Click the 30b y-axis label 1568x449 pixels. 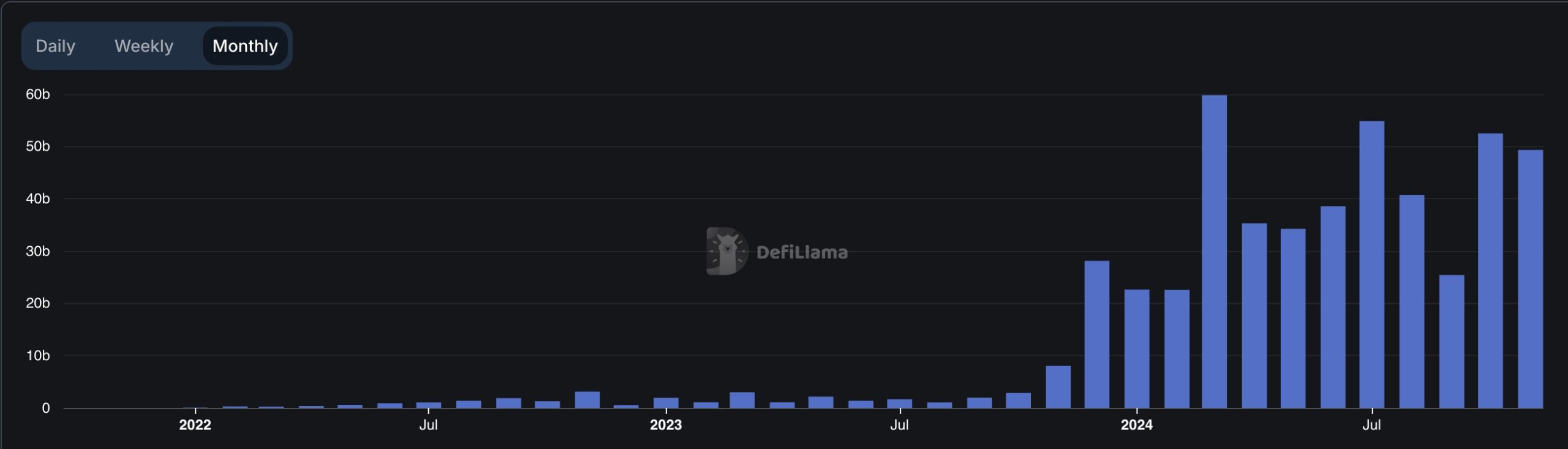point(37,251)
